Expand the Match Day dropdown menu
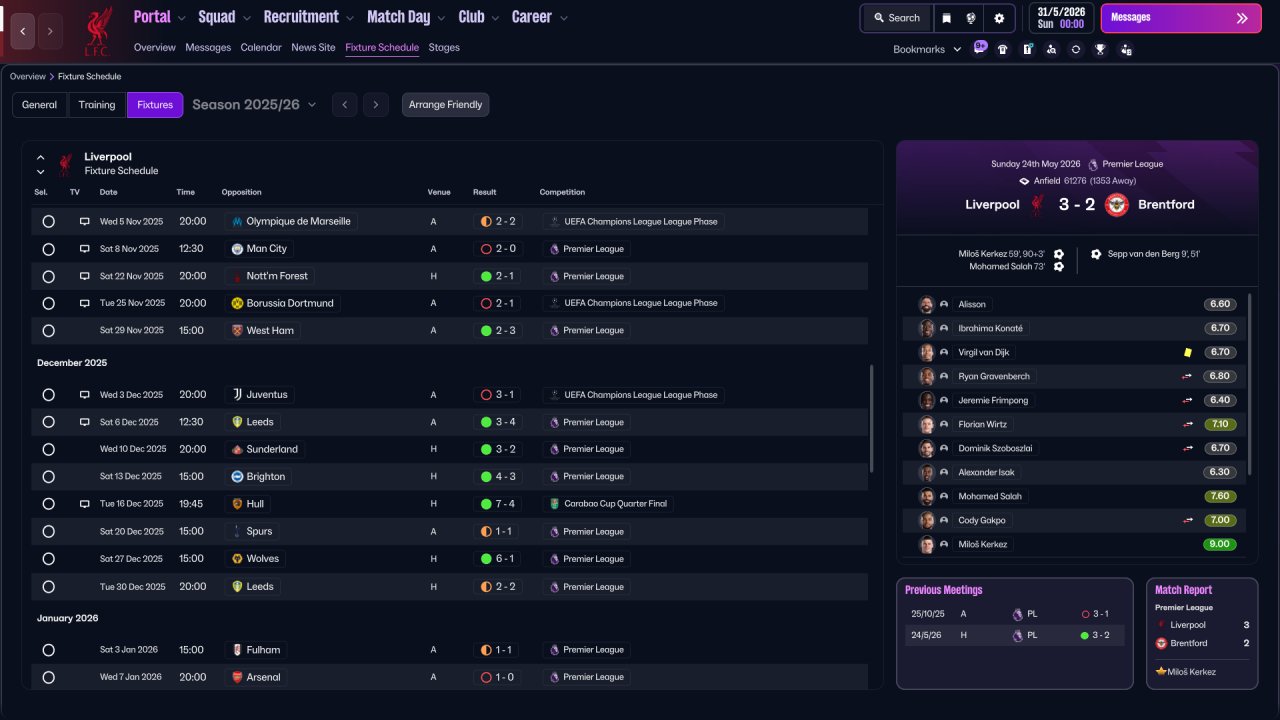The image size is (1280, 720). coord(406,17)
